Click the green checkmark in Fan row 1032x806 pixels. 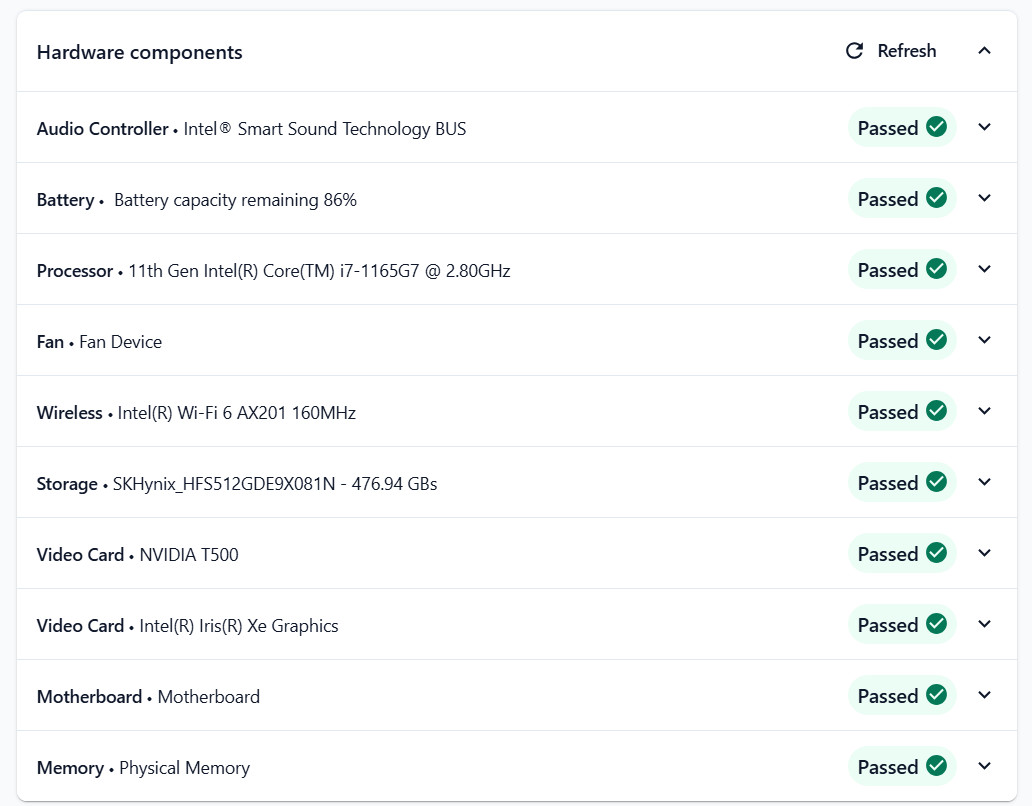(x=936, y=340)
